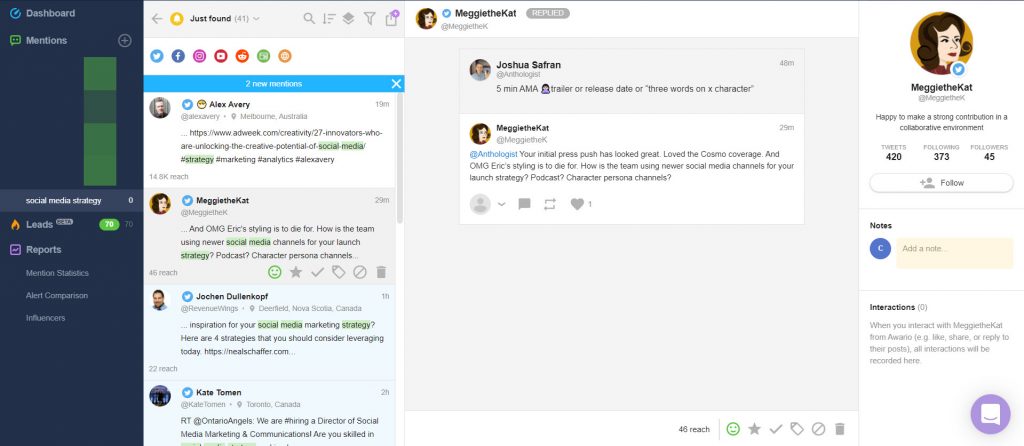Filter mentions by Reddit source

242,56
